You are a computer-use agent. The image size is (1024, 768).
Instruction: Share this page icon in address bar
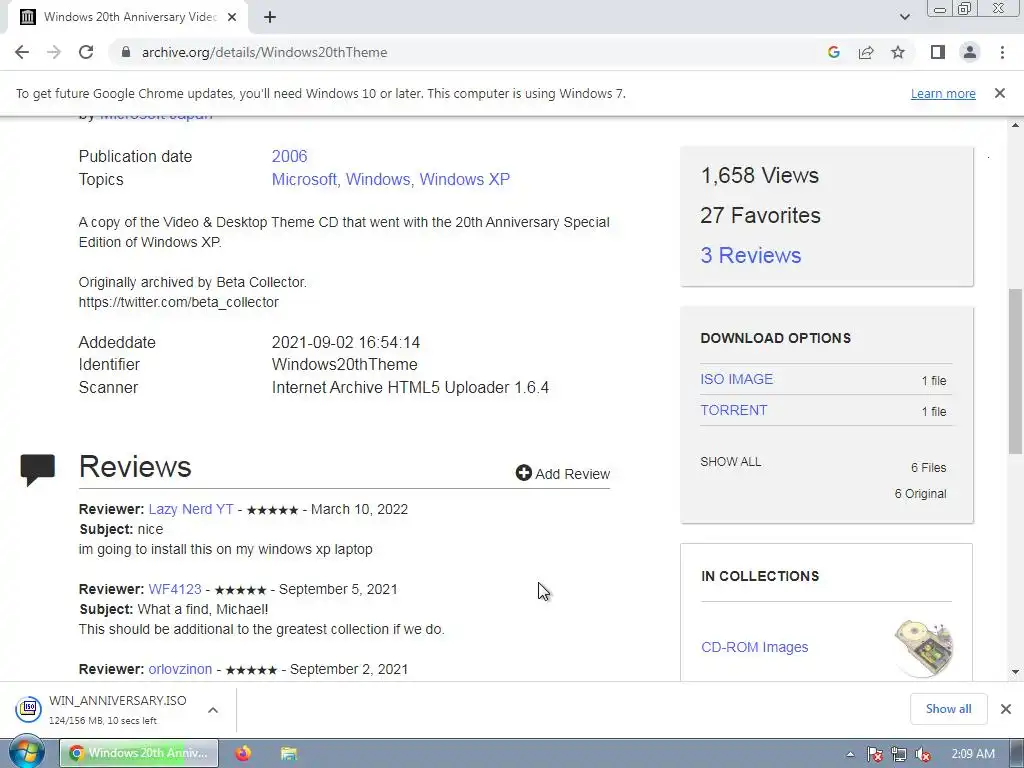866,52
